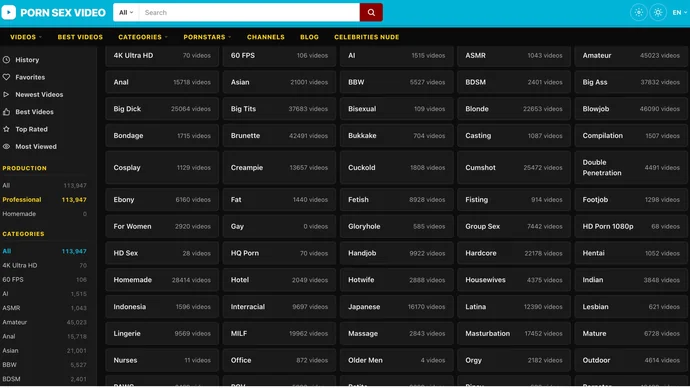Open the ASMR category card

(x=514, y=55)
